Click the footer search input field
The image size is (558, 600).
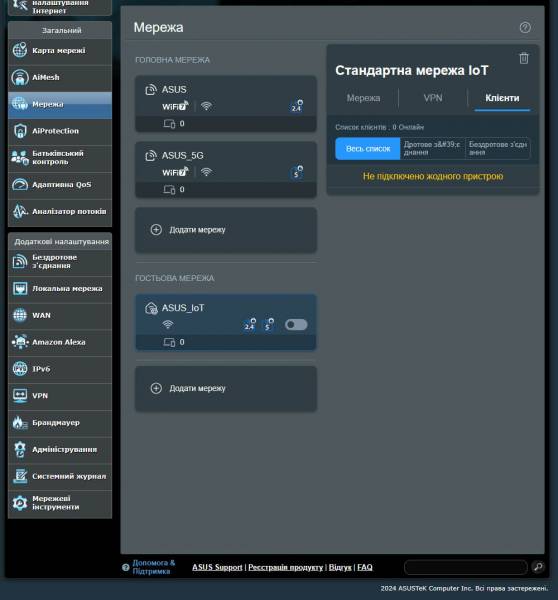tap(466, 567)
